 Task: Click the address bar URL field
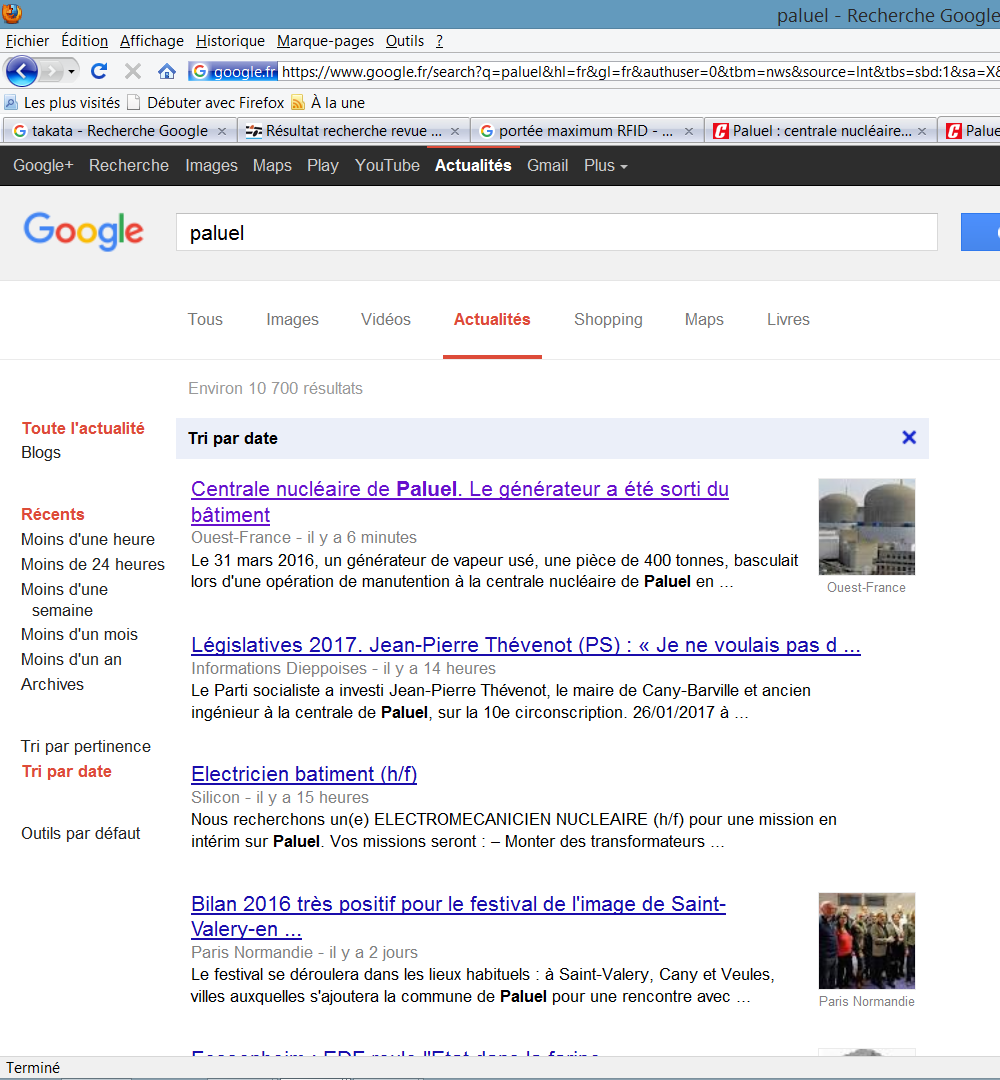click(x=640, y=72)
